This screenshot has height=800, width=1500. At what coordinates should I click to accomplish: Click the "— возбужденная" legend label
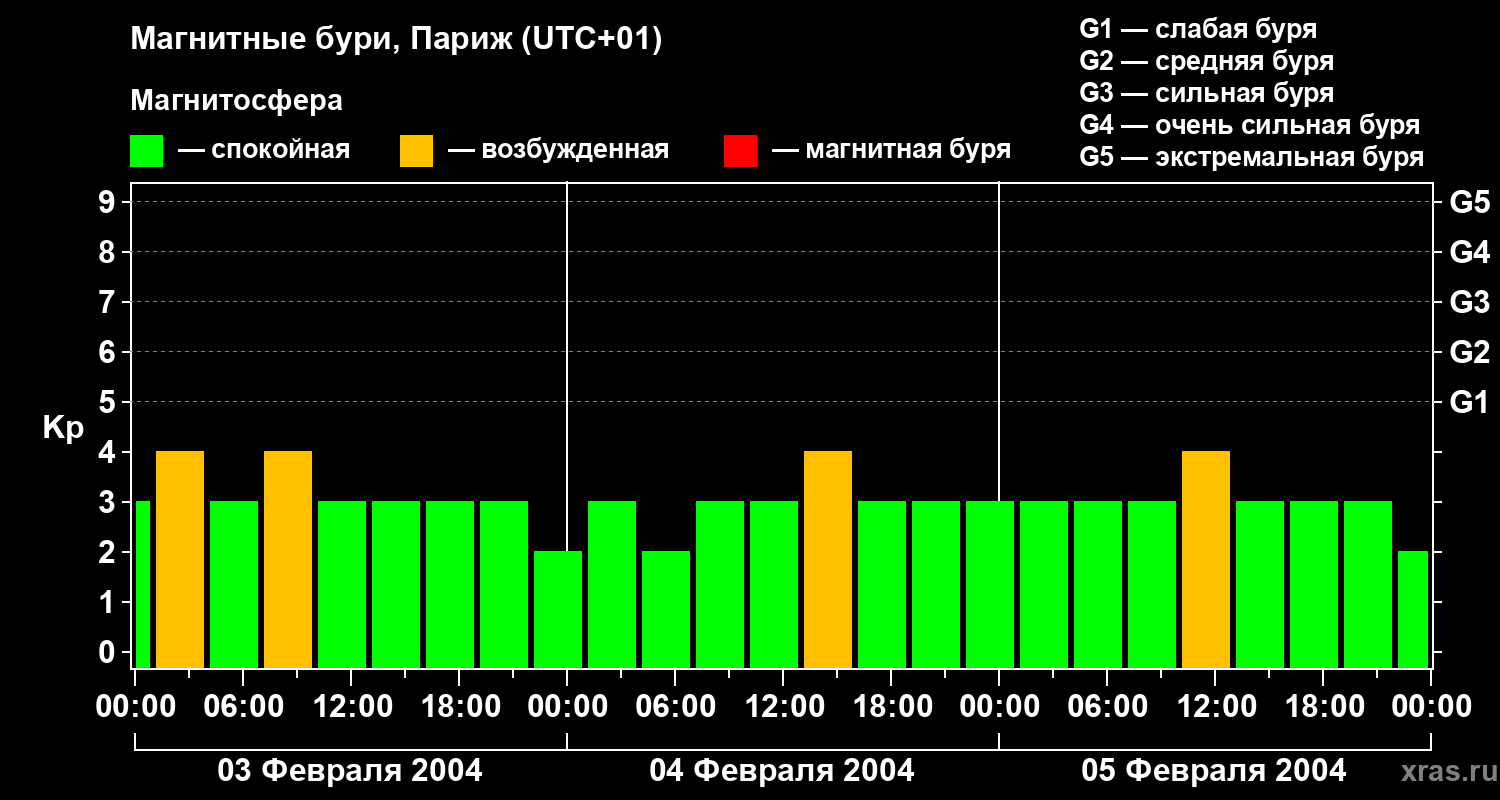pos(558,151)
